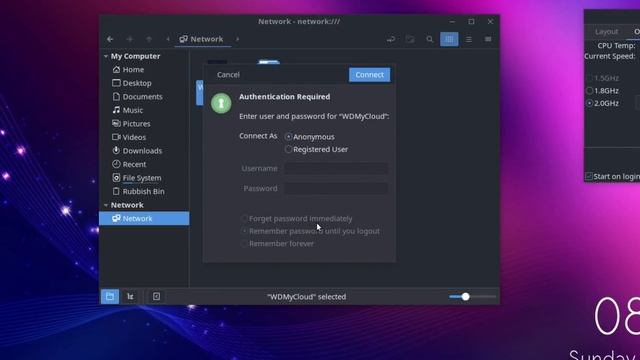Click the forward navigation arrow

(129, 39)
